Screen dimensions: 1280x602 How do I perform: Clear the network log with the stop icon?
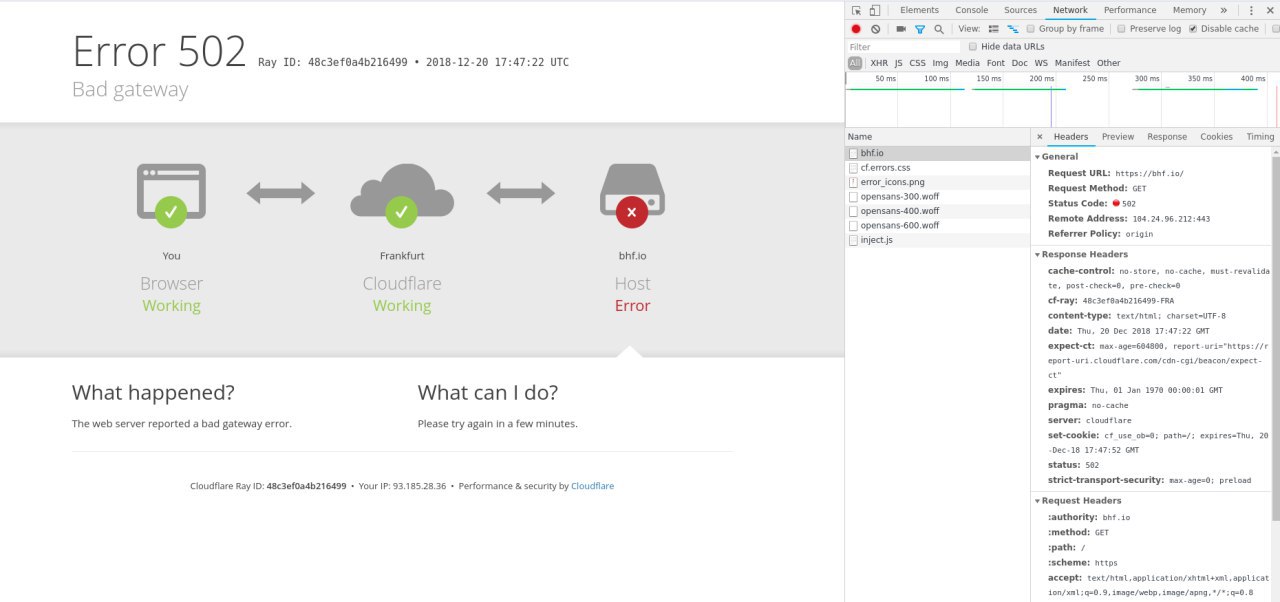coord(875,29)
